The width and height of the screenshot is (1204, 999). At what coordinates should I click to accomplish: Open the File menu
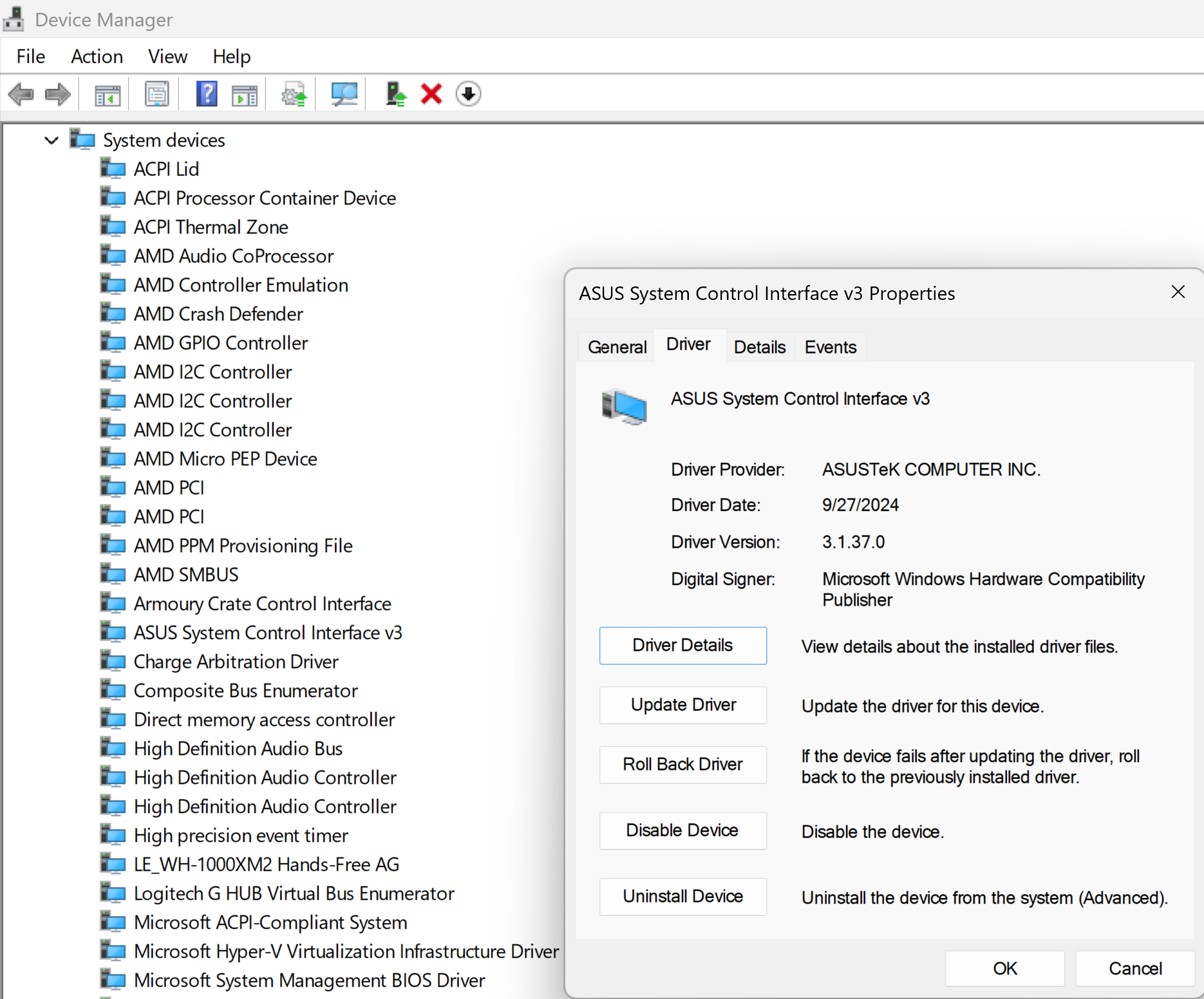[x=31, y=57]
